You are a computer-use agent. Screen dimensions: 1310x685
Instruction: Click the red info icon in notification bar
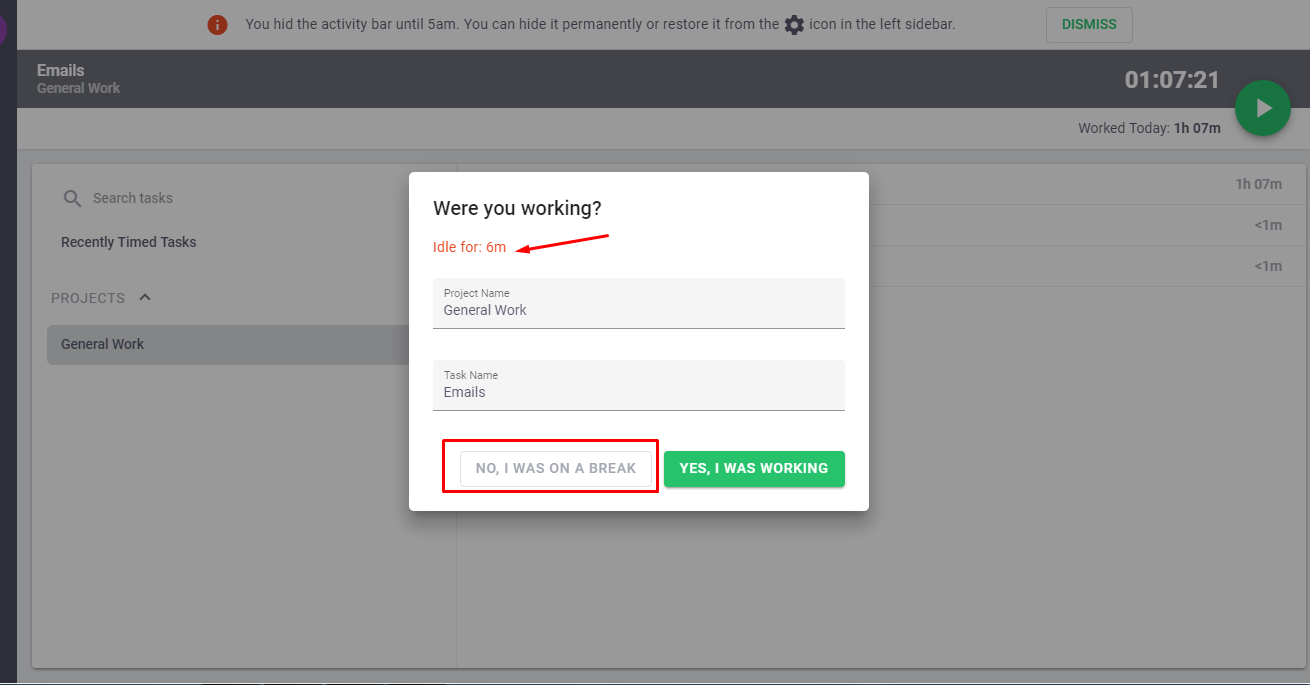pos(217,25)
